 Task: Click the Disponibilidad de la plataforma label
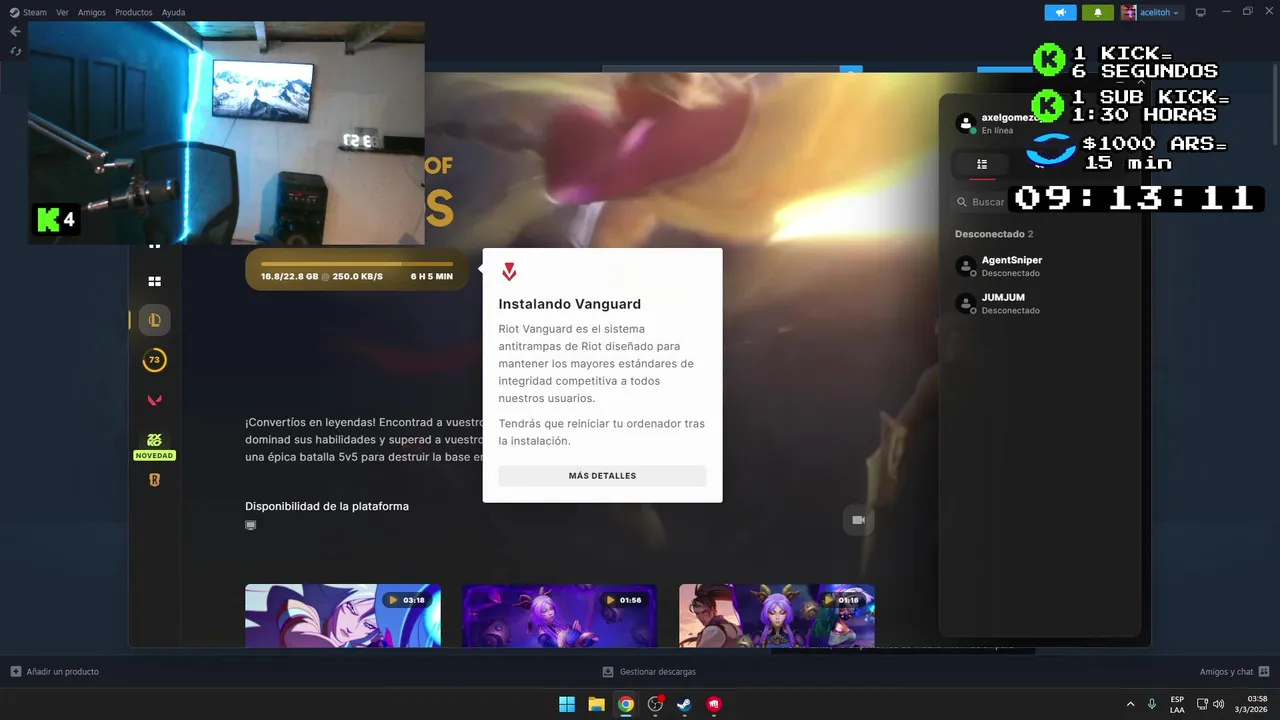pyautogui.click(x=327, y=506)
